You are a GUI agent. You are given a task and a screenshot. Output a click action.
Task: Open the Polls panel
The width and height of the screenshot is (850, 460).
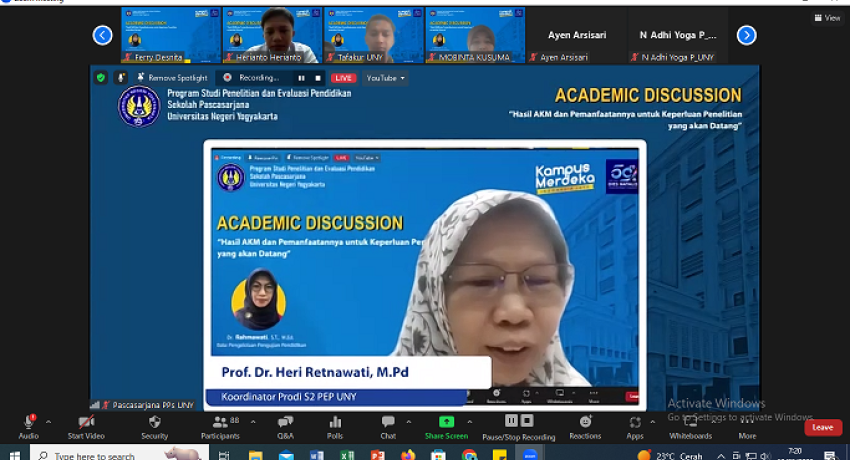click(335, 426)
